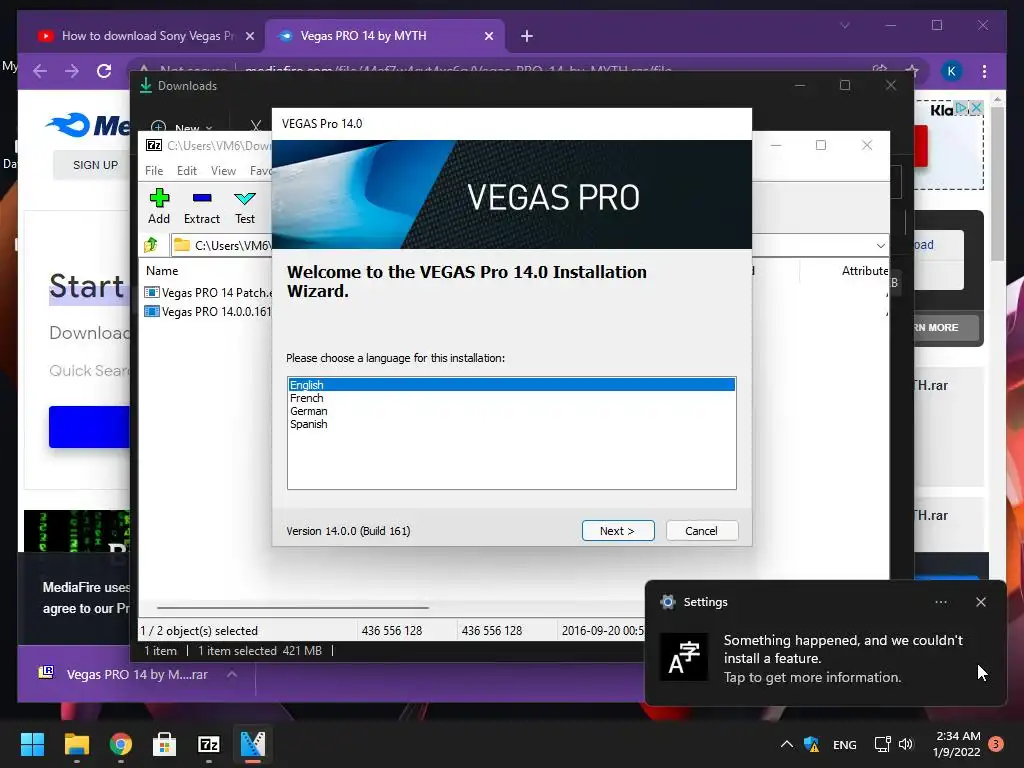Viewport: 1024px width, 768px height.
Task: Click the Chrome tab search chevron
Action: pyautogui.click(x=844, y=25)
